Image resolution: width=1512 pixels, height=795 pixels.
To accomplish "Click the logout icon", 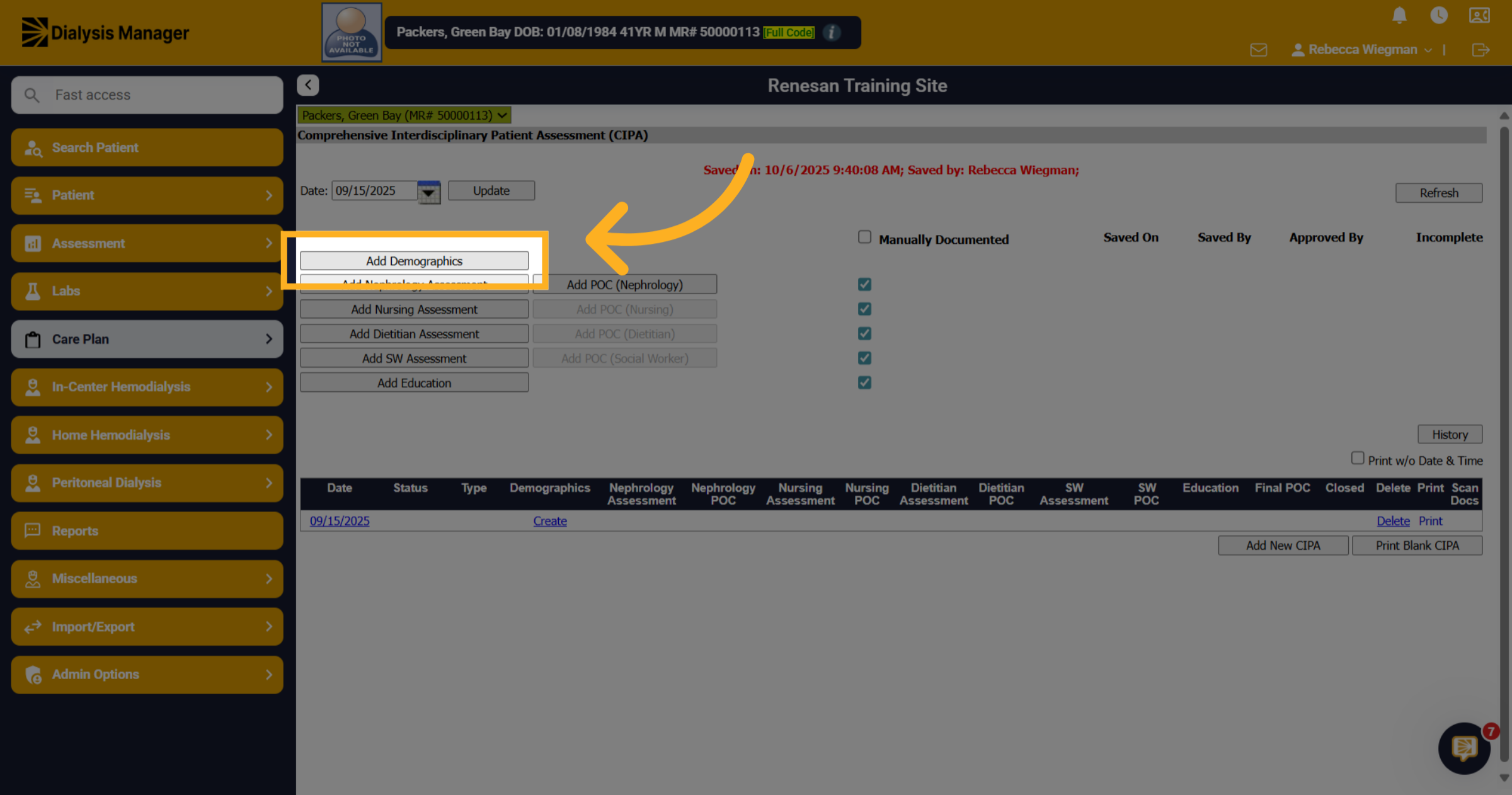I will tap(1480, 50).
